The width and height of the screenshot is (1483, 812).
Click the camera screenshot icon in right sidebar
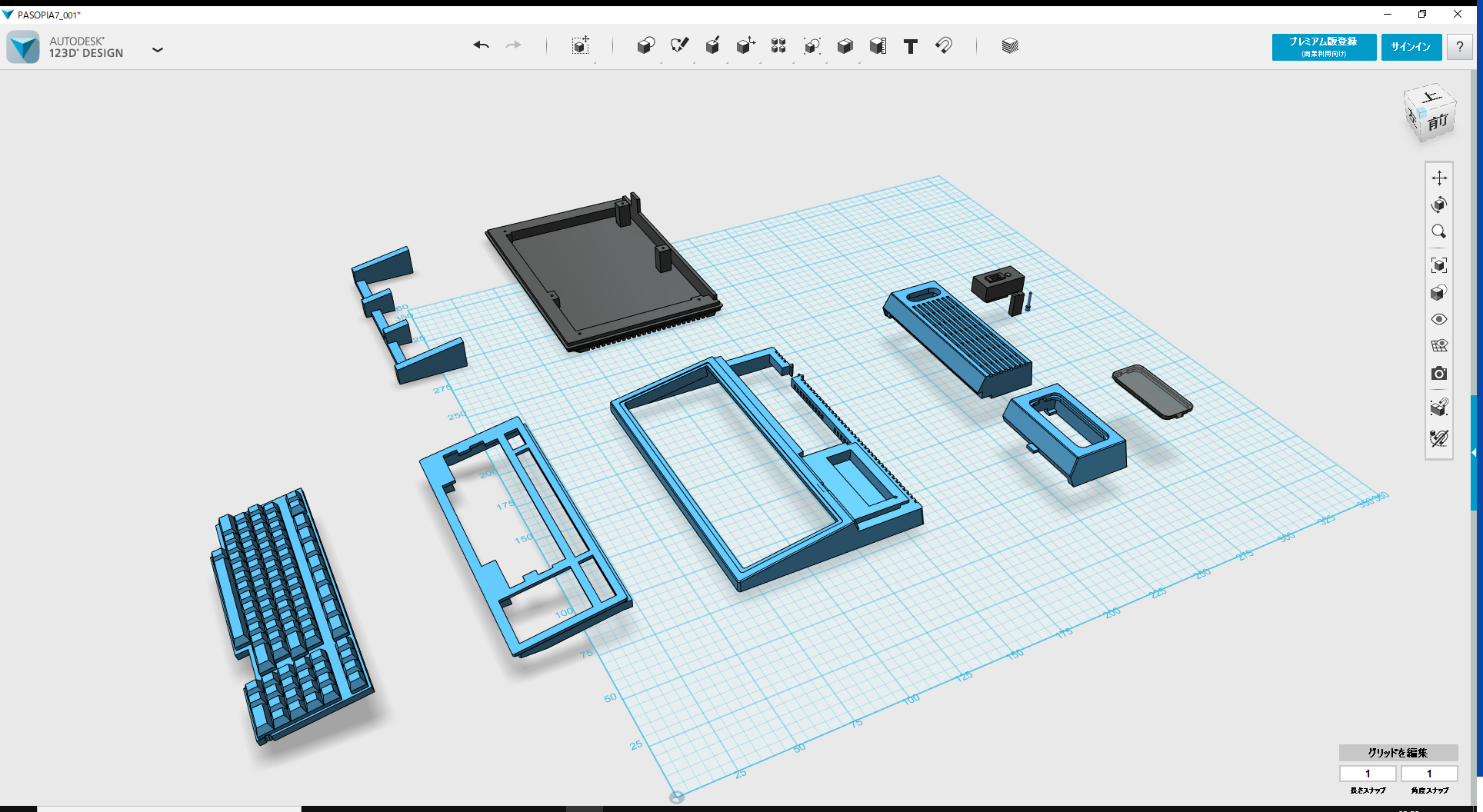(x=1439, y=374)
